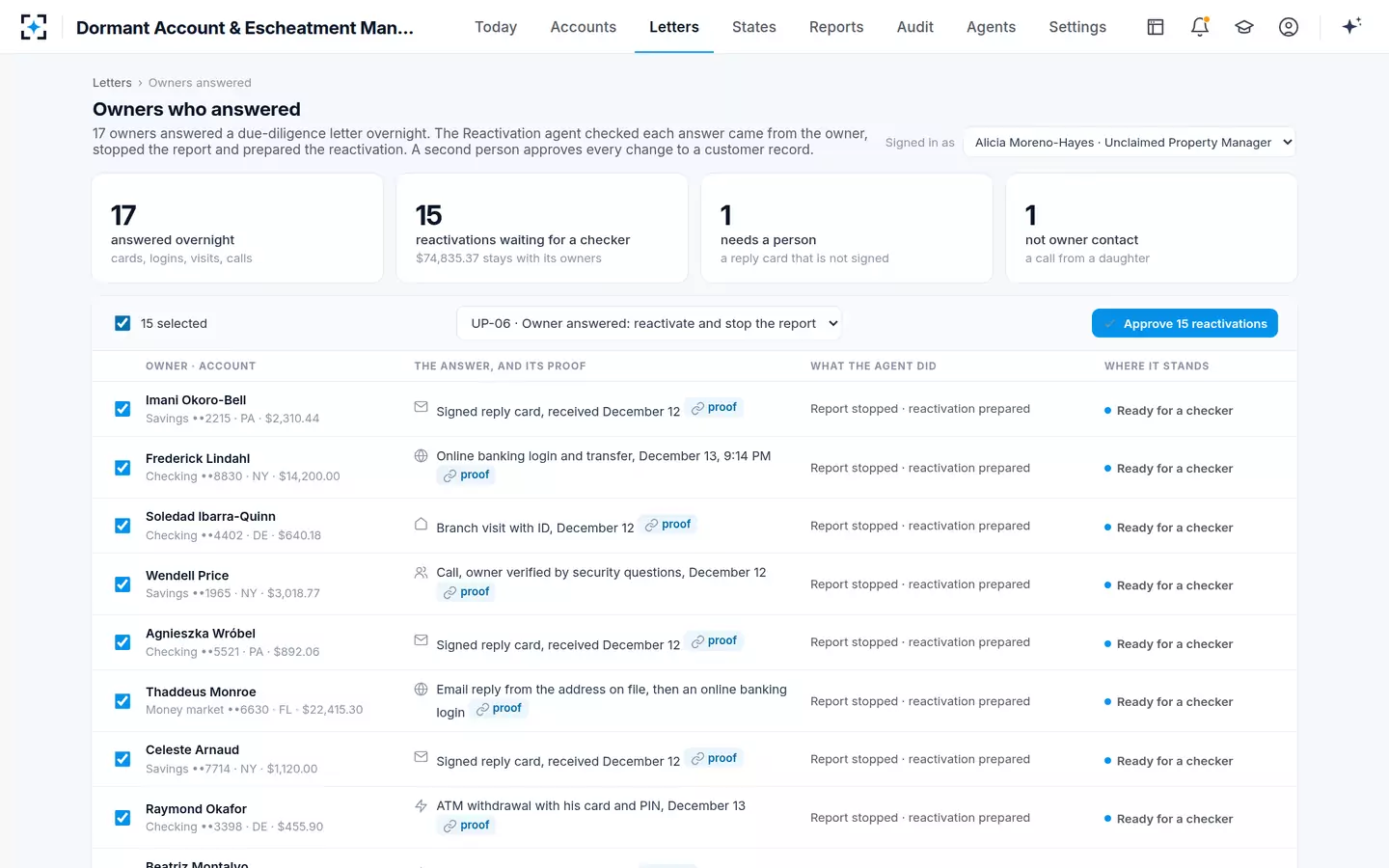
Task: Open proof link for Thaddeus Monroe
Action: click(x=500, y=709)
